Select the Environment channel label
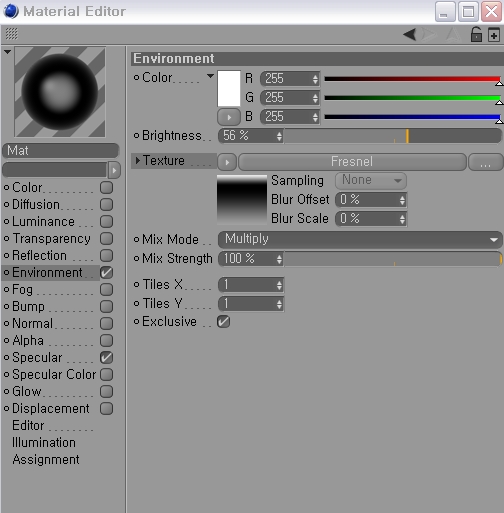This screenshot has width=504, height=513. [x=47, y=273]
